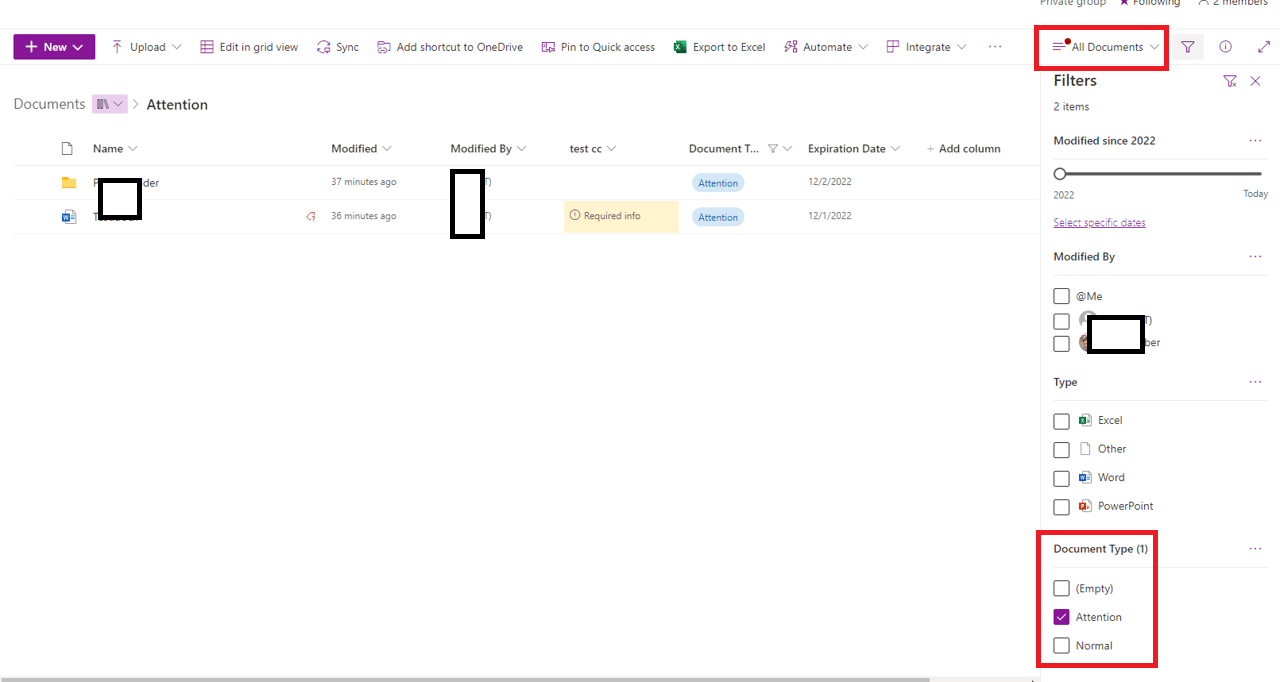Expand the Automate dropdown chevron
The image size is (1280, 682).
pyautogui.click(x=863, y=47)
